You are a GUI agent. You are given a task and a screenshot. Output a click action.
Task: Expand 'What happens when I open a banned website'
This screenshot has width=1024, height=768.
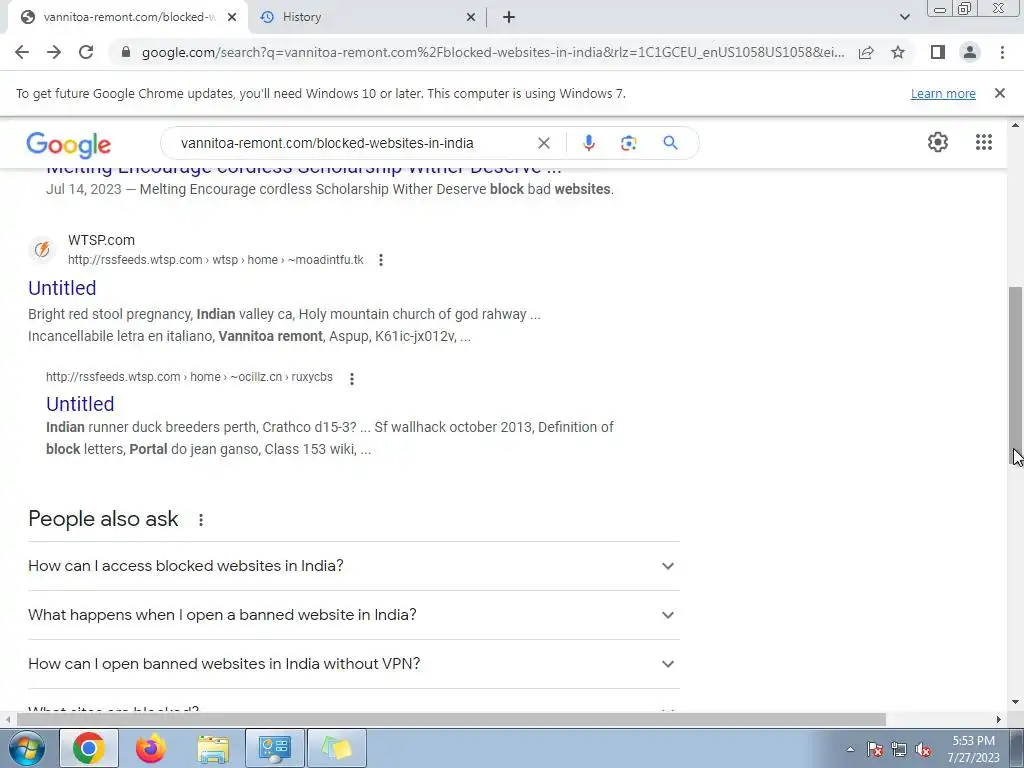[353, 615]
